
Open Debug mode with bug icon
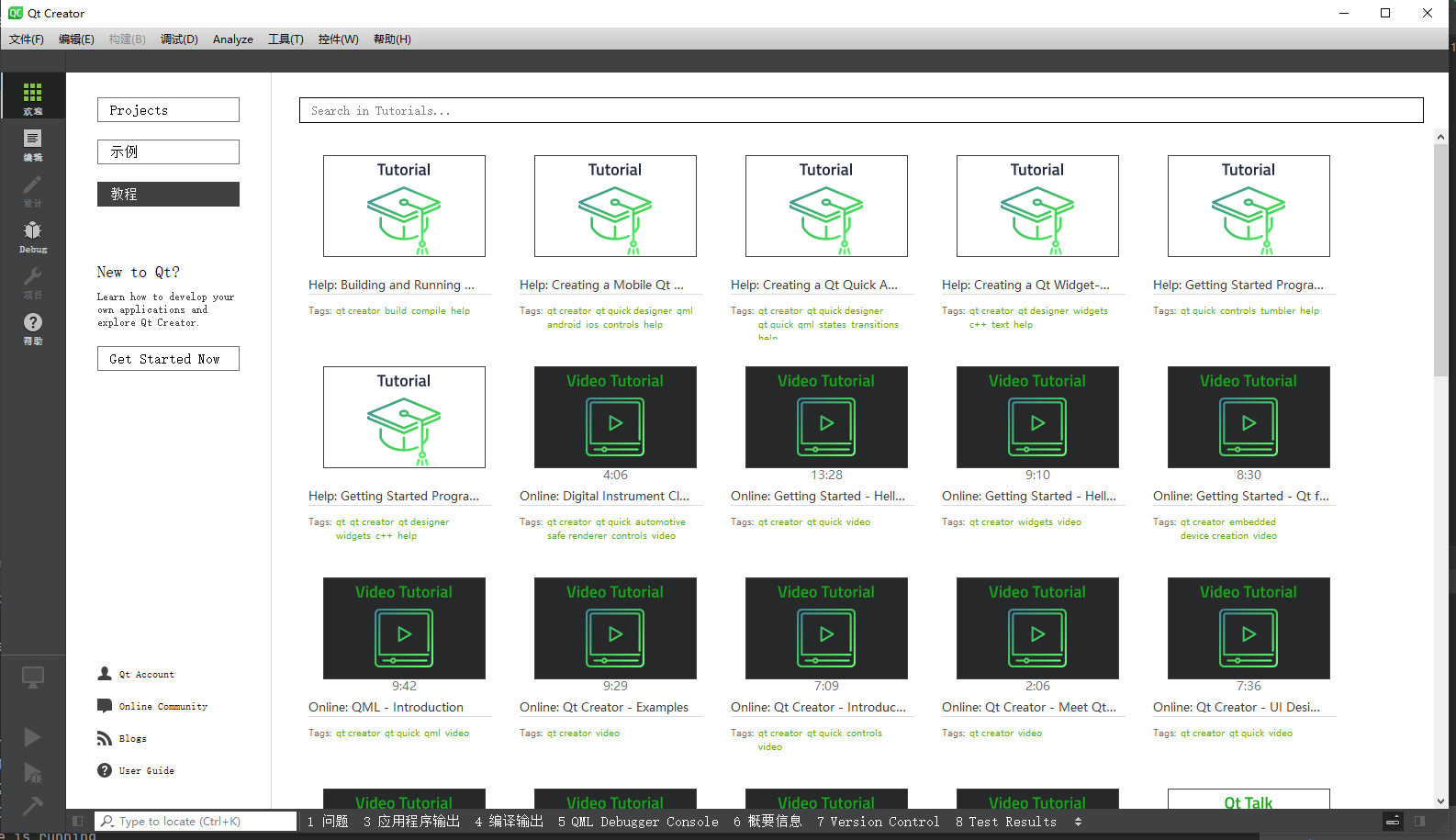32,234
